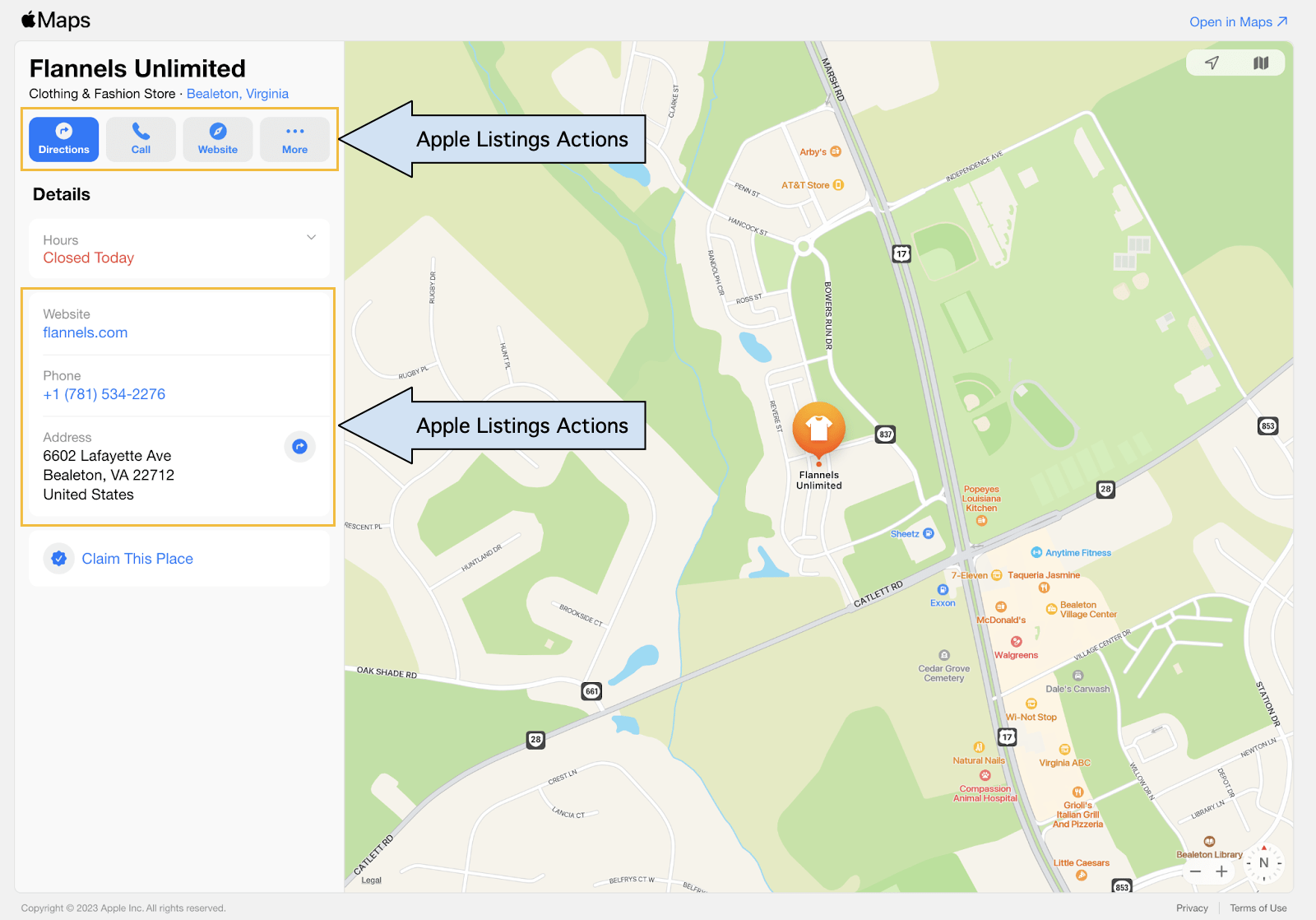Select the Popeyes Louisiana Kitchen marker
Screen dimensions: 1316x920
(x=981, y=520)
